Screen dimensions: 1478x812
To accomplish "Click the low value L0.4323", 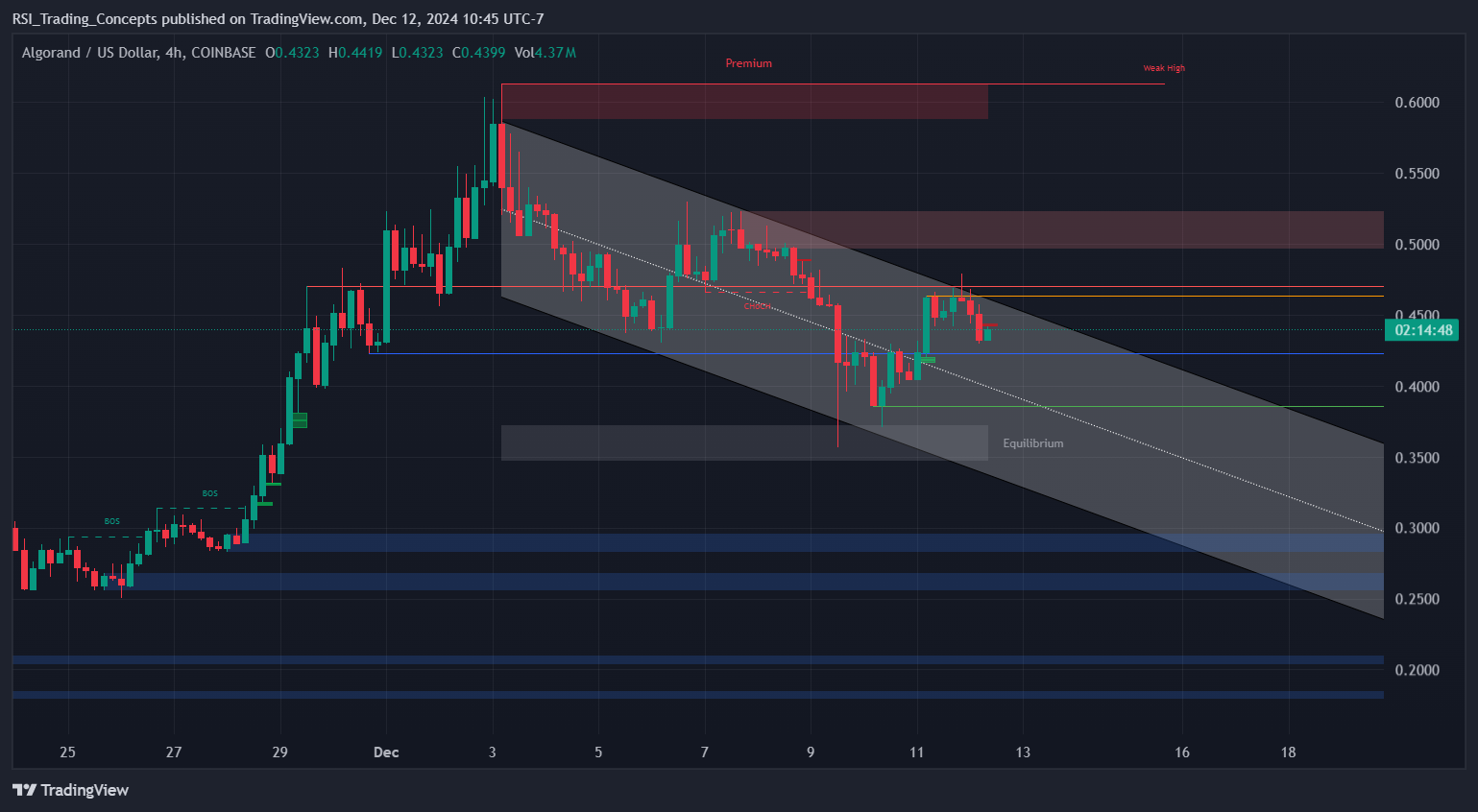I will pyautogui.click(x=417, y=53).
